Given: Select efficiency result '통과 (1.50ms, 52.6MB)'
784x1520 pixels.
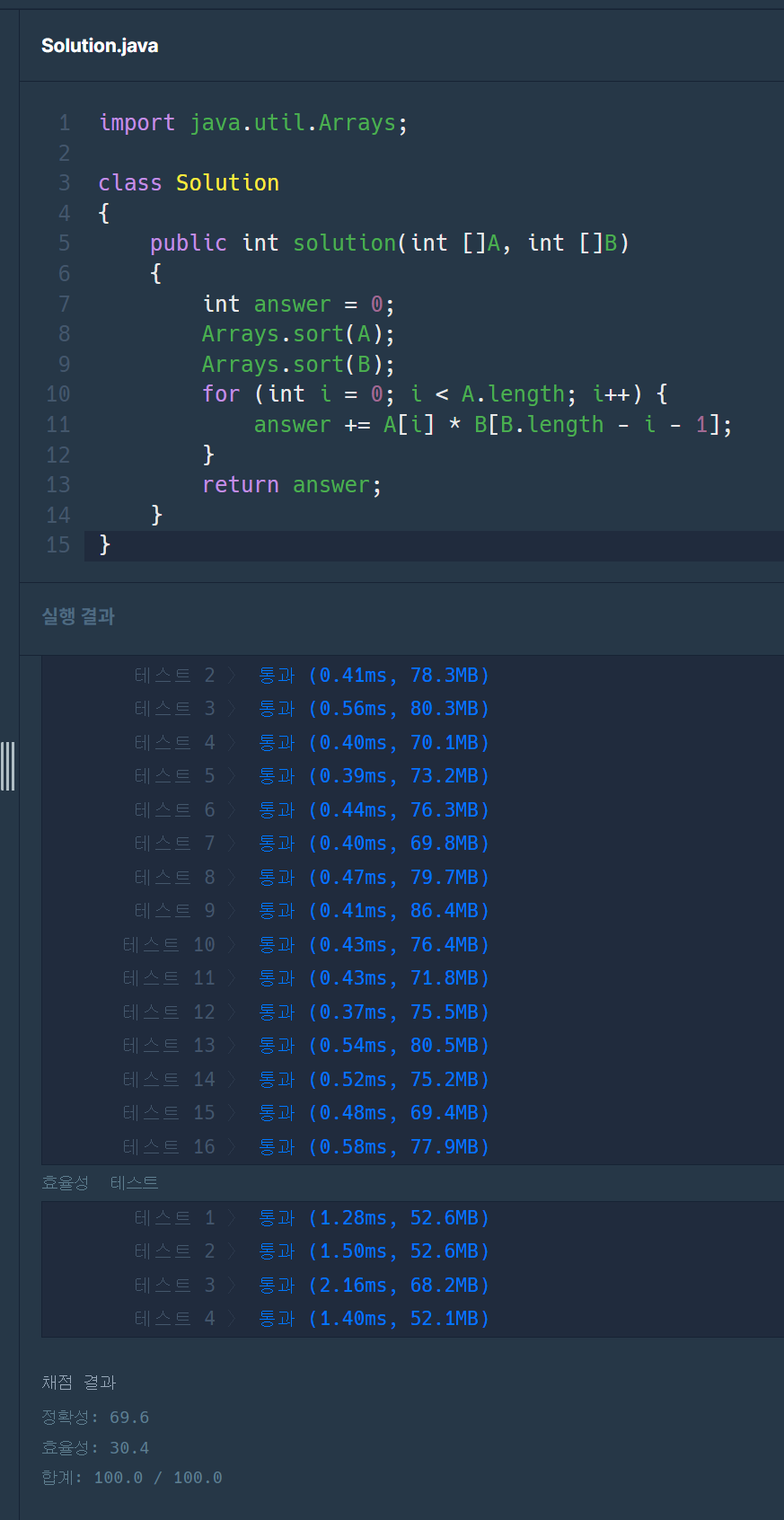Looking at the screenshot, I should tap(374, 1250).
